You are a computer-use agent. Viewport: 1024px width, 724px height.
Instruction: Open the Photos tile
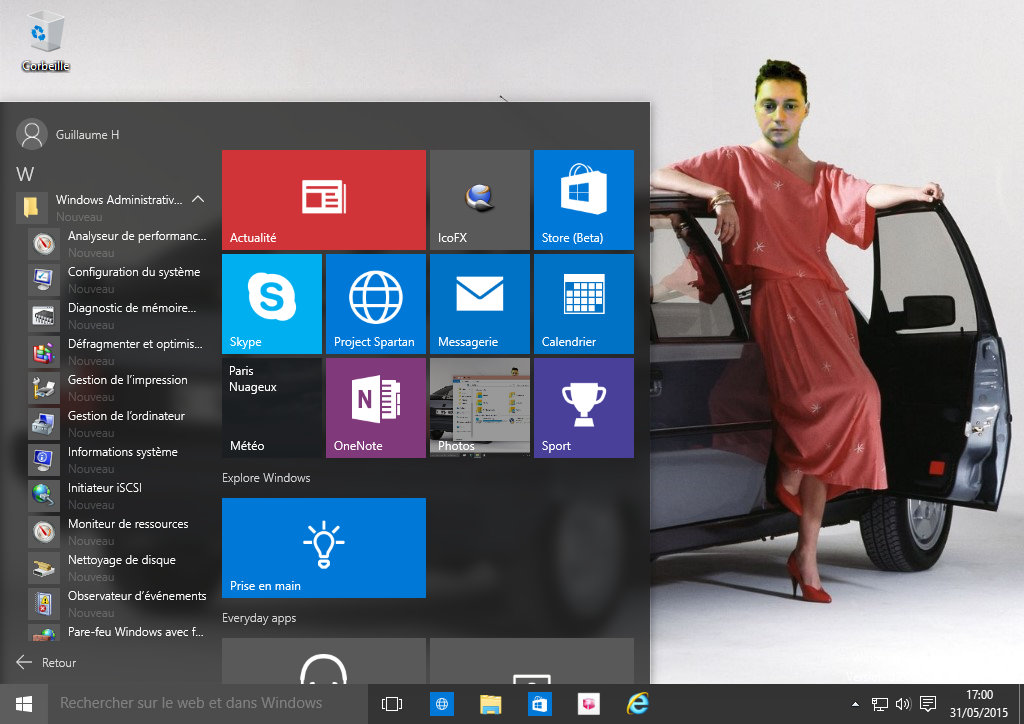point(479,407)
